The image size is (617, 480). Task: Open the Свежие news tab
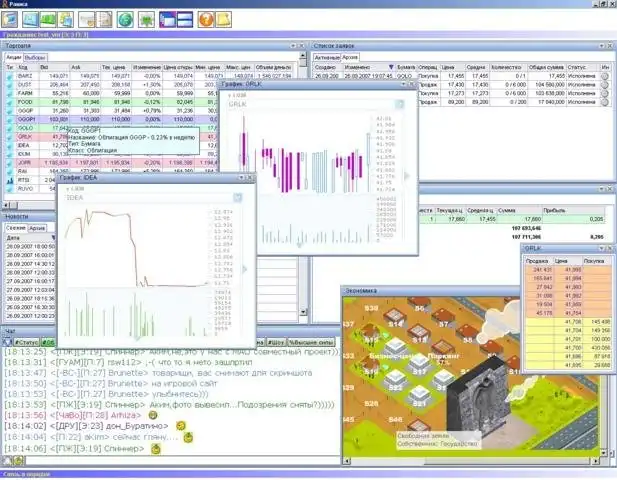pyautogui.click(x=16, y=228)
